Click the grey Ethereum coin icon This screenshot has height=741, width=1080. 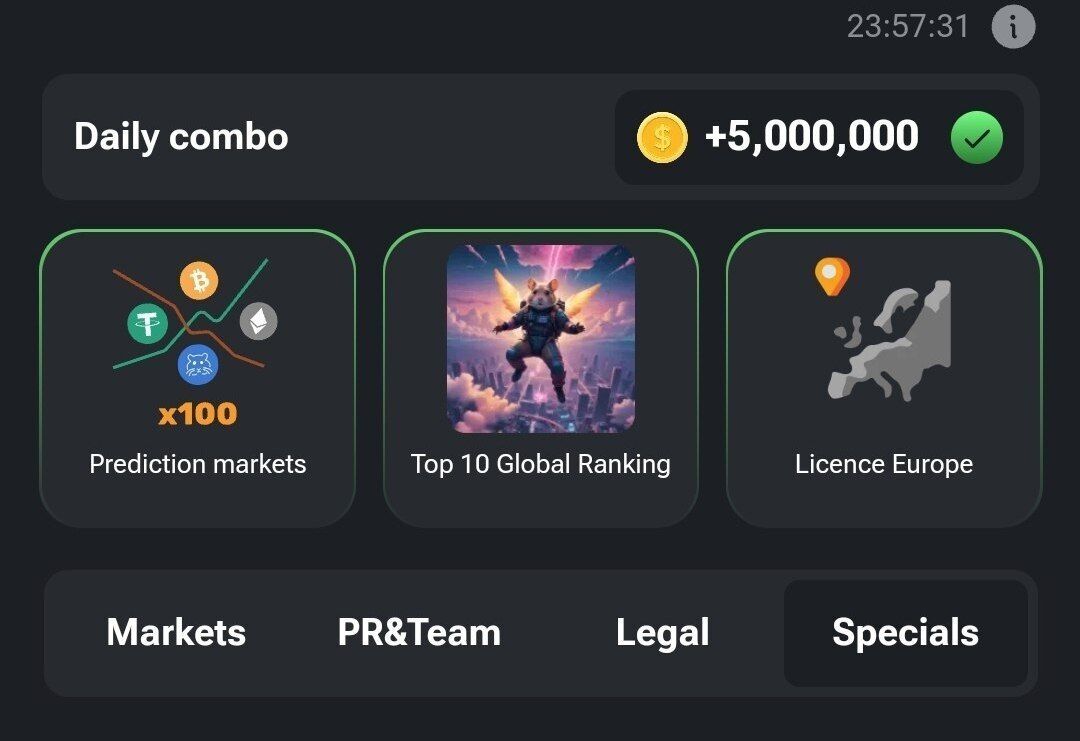(x=259, y=321)
